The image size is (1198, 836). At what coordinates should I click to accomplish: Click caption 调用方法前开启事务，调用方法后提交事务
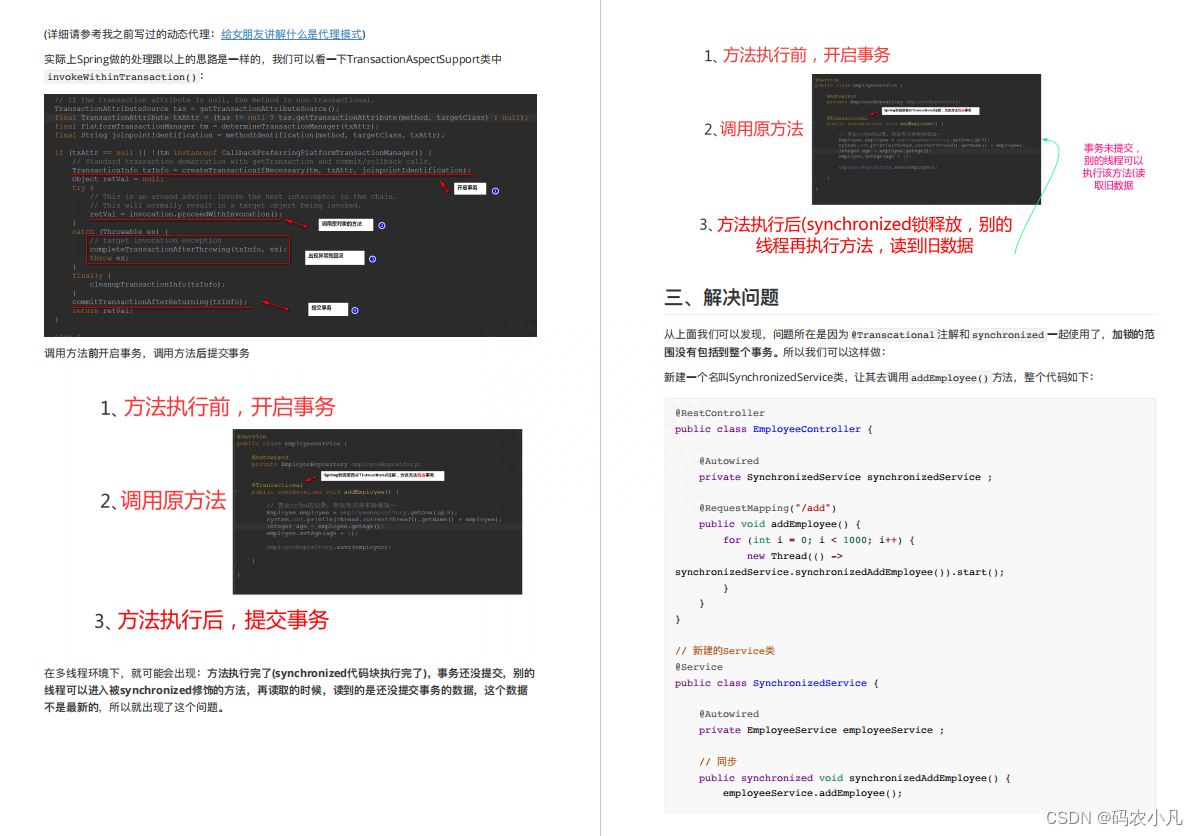(147, 353)
